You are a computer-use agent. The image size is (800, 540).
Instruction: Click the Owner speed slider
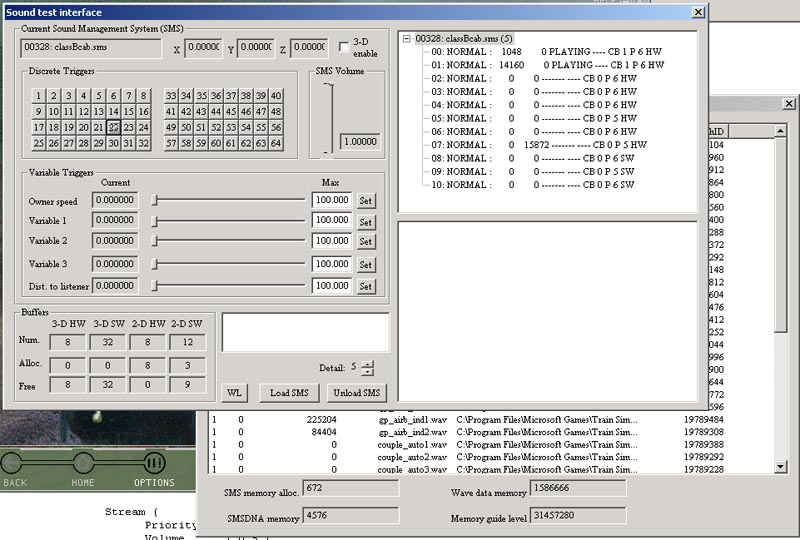point(228,200)
